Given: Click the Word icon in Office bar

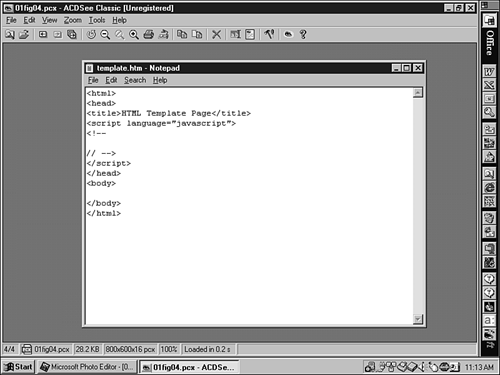Looking at the screenshot, I should coord(489,71).
